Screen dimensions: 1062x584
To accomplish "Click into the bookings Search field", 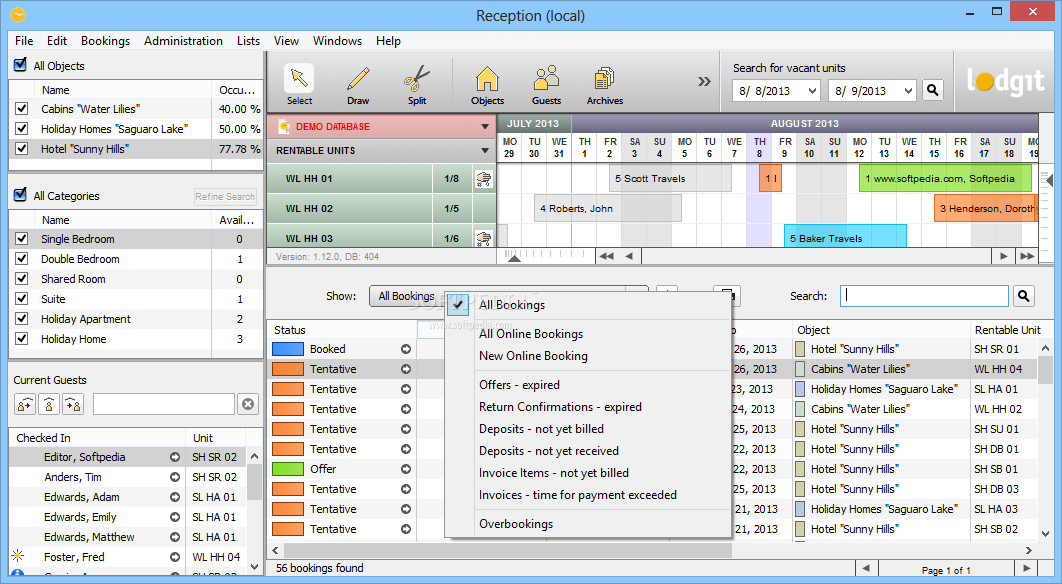I will pos(925,296).
